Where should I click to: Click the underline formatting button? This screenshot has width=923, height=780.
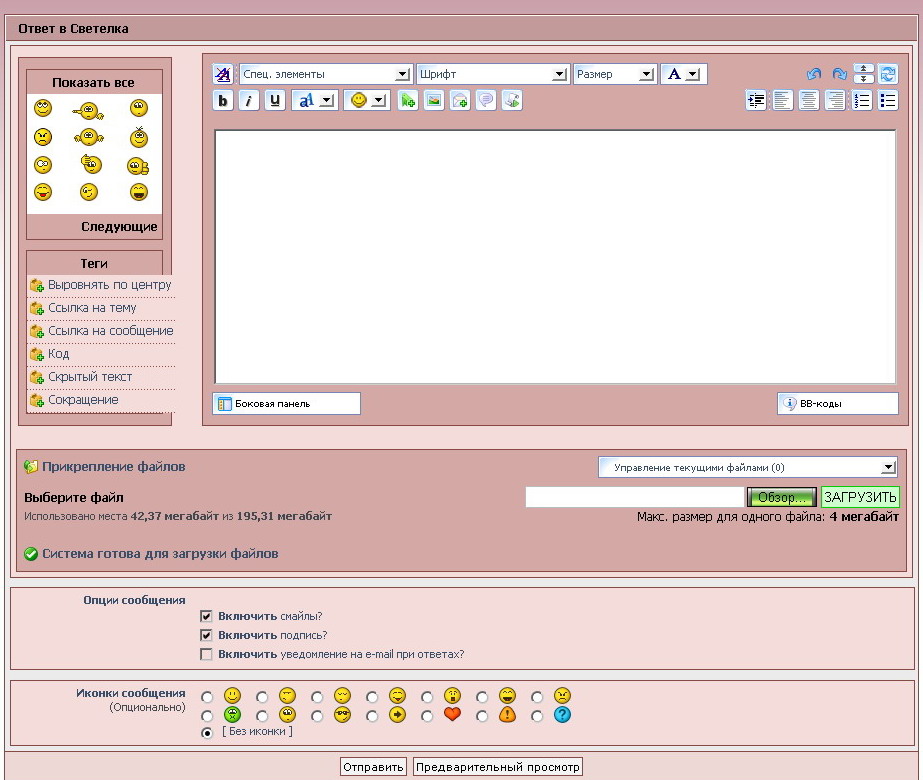click(274, 100)
